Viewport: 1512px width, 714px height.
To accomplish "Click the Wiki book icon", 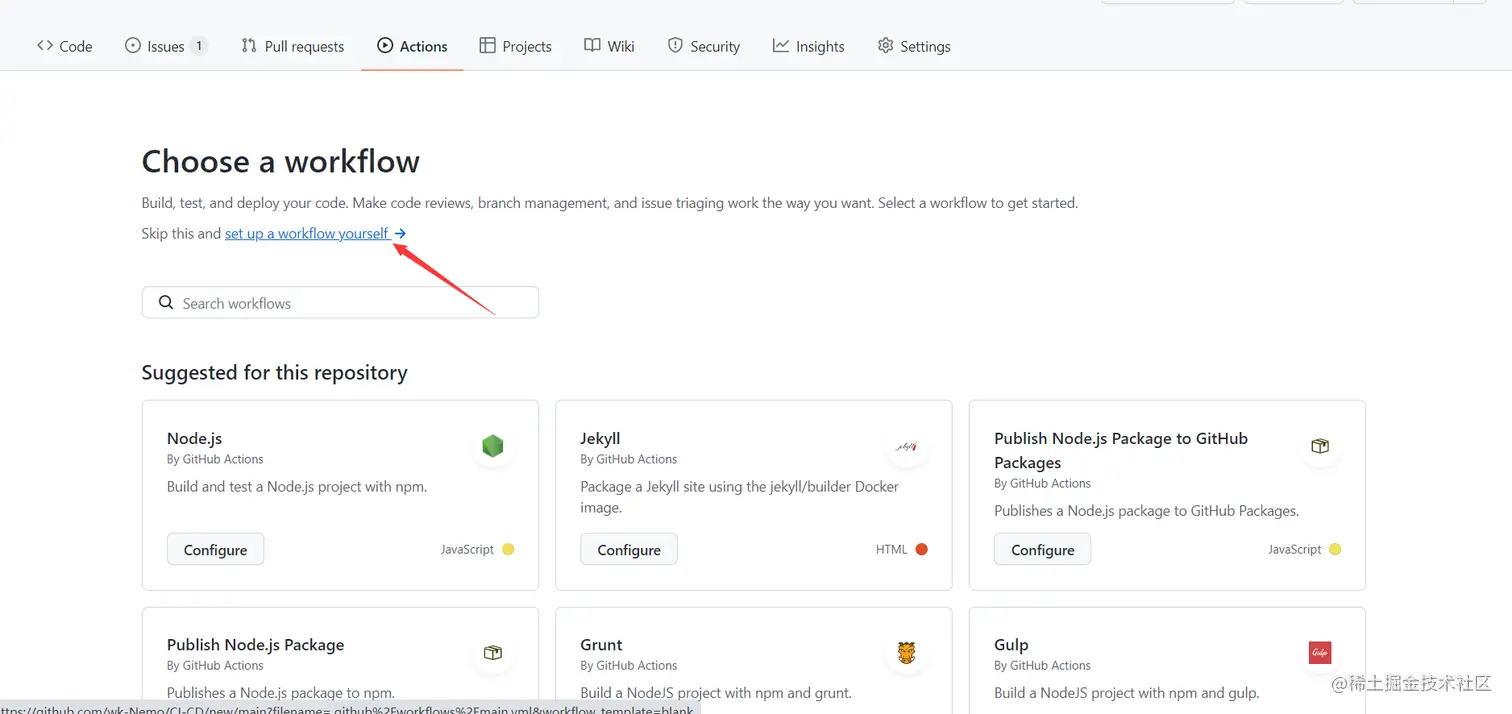I will click(592, 45).
